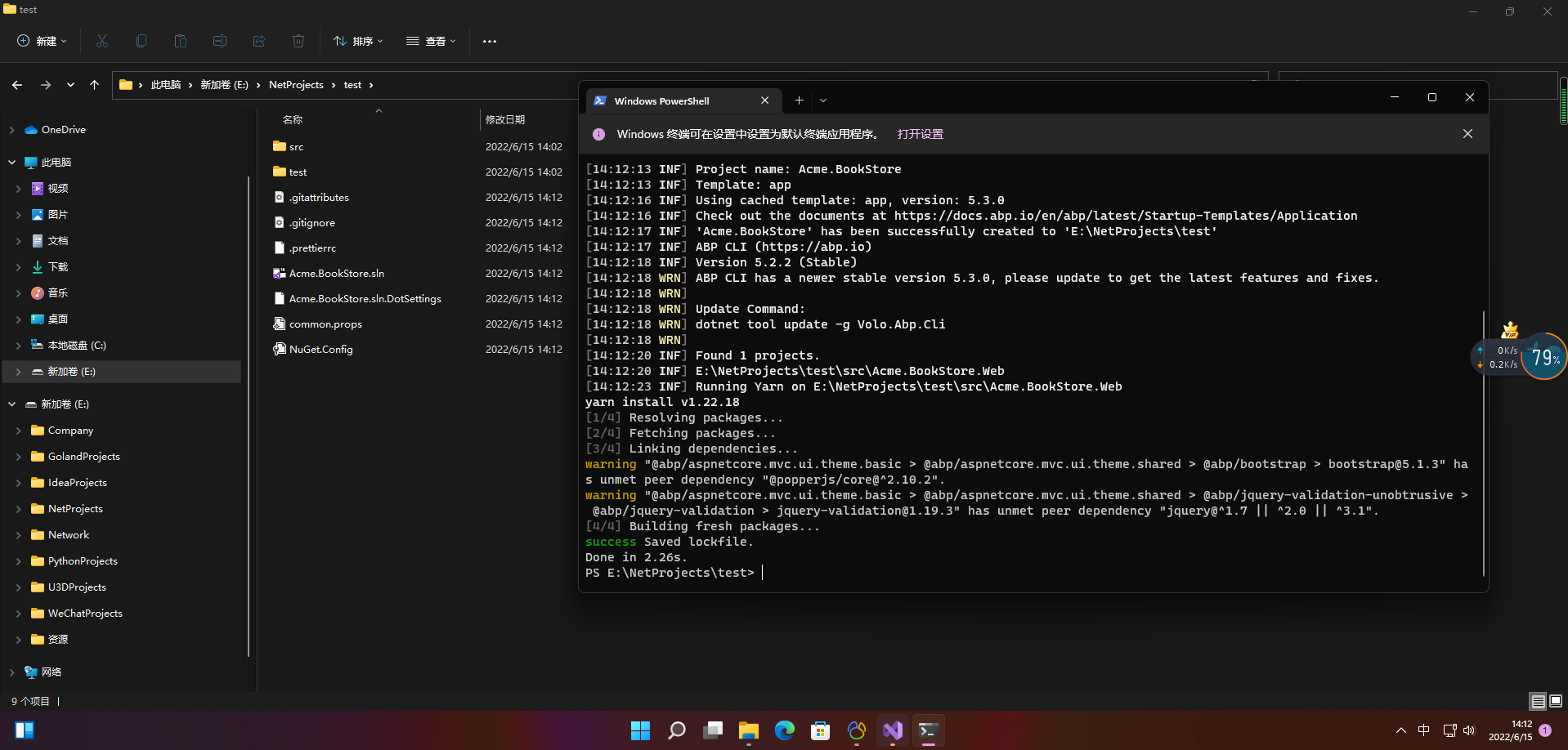
Task: Expand the 网络 tree node
Action: (x=12, y=672)
